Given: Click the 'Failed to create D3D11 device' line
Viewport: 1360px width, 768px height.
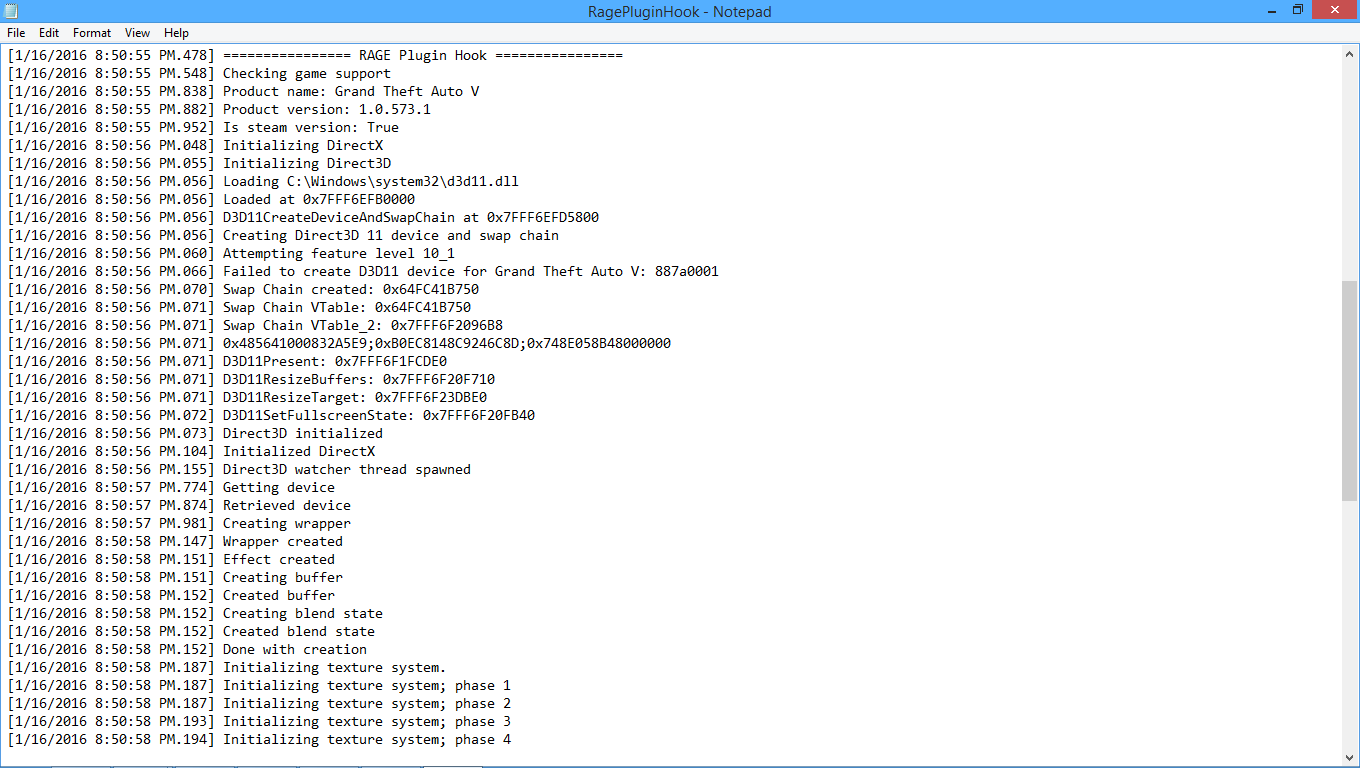Looking at the screenshot, I should pyautogui.click(x=363, y=271).
